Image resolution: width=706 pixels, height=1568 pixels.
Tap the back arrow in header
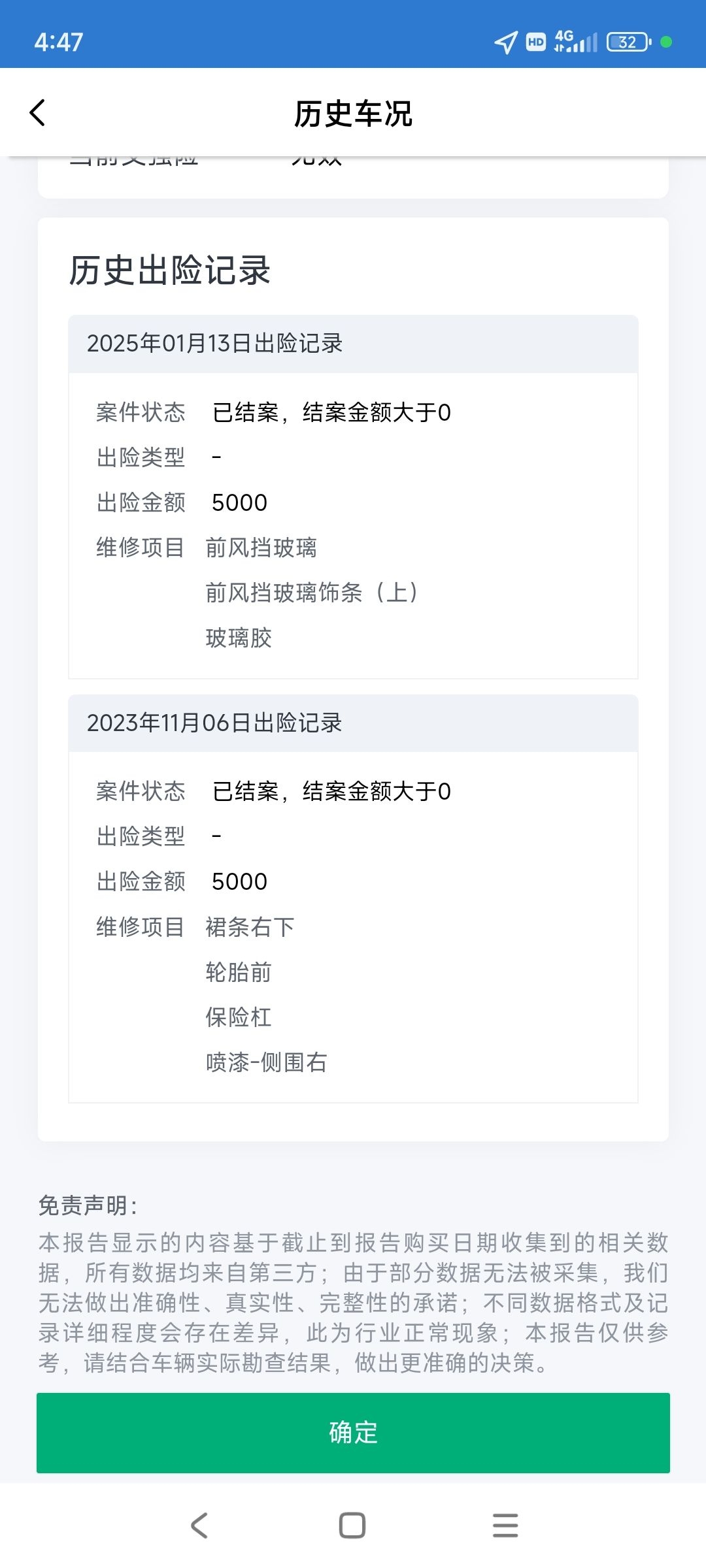point(38,113)
